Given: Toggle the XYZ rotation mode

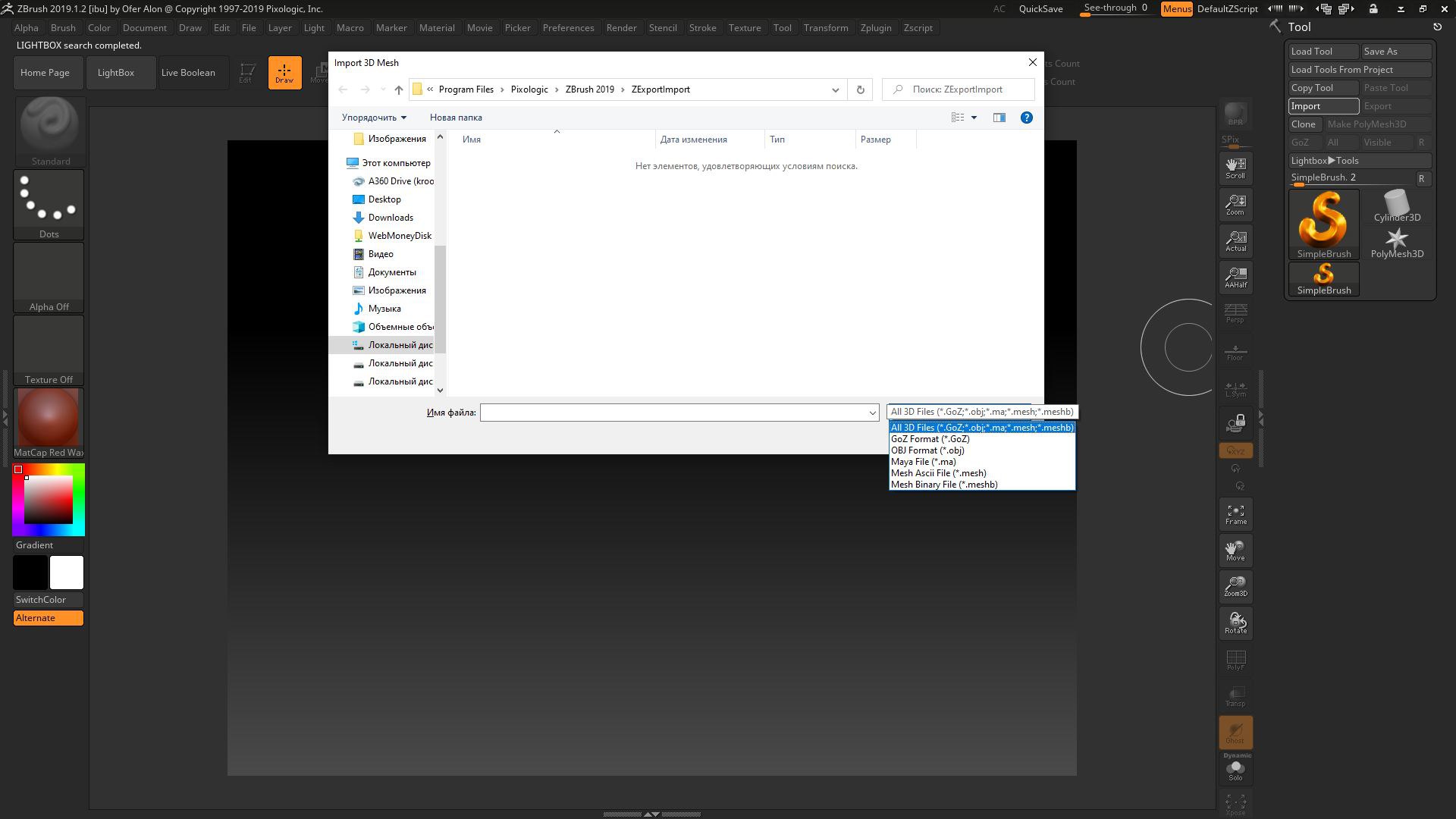Looking at the screenshot, I should click(1235, 450).
